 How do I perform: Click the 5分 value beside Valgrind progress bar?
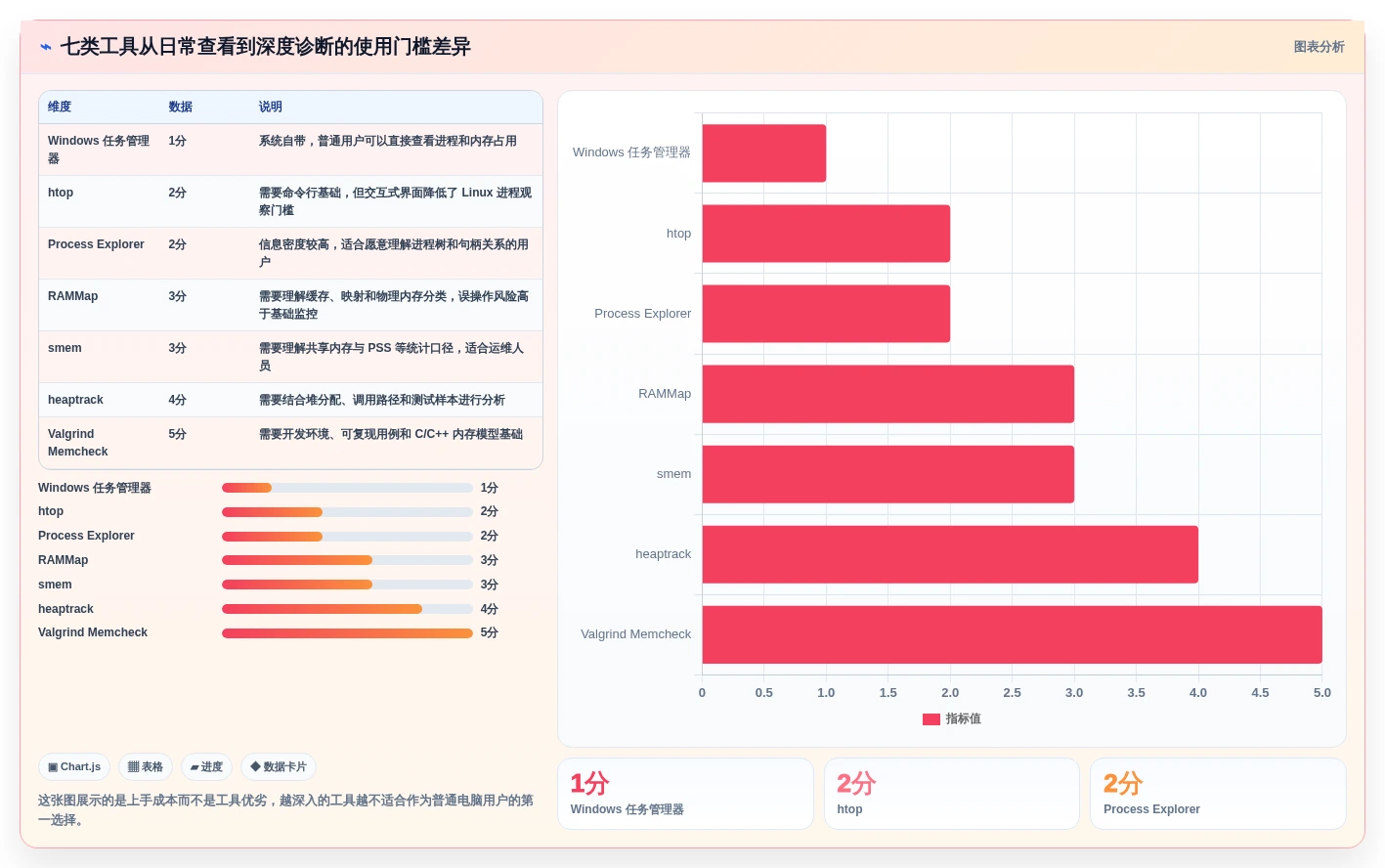490,633
